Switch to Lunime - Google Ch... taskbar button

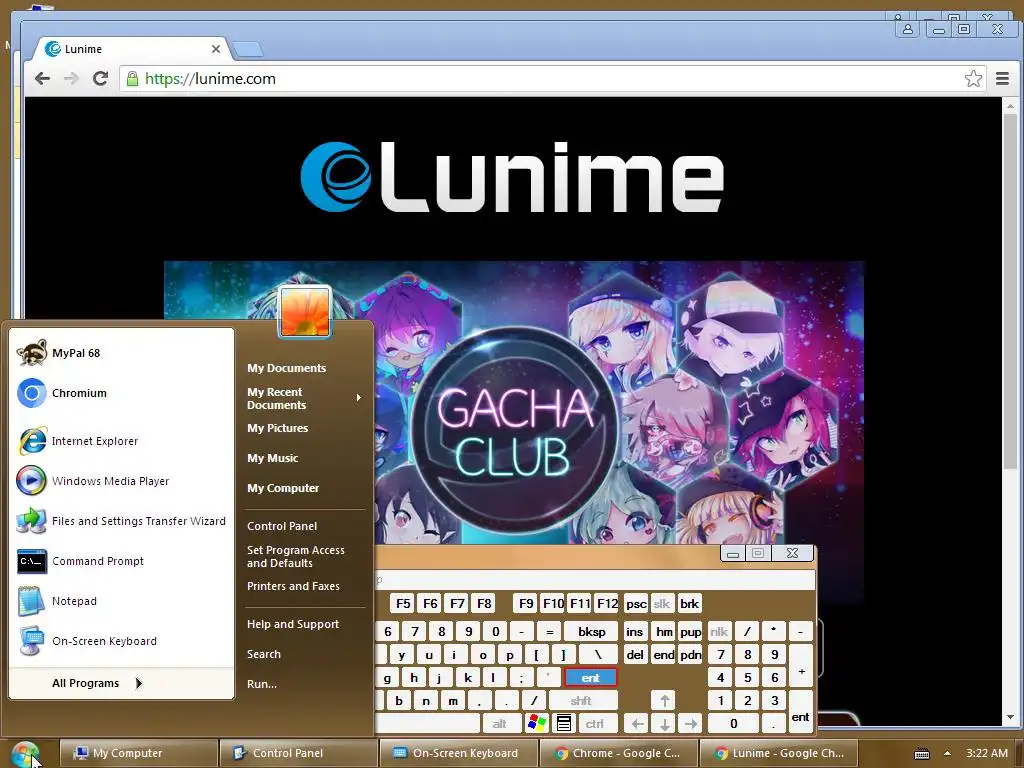[x=778, y=754]
